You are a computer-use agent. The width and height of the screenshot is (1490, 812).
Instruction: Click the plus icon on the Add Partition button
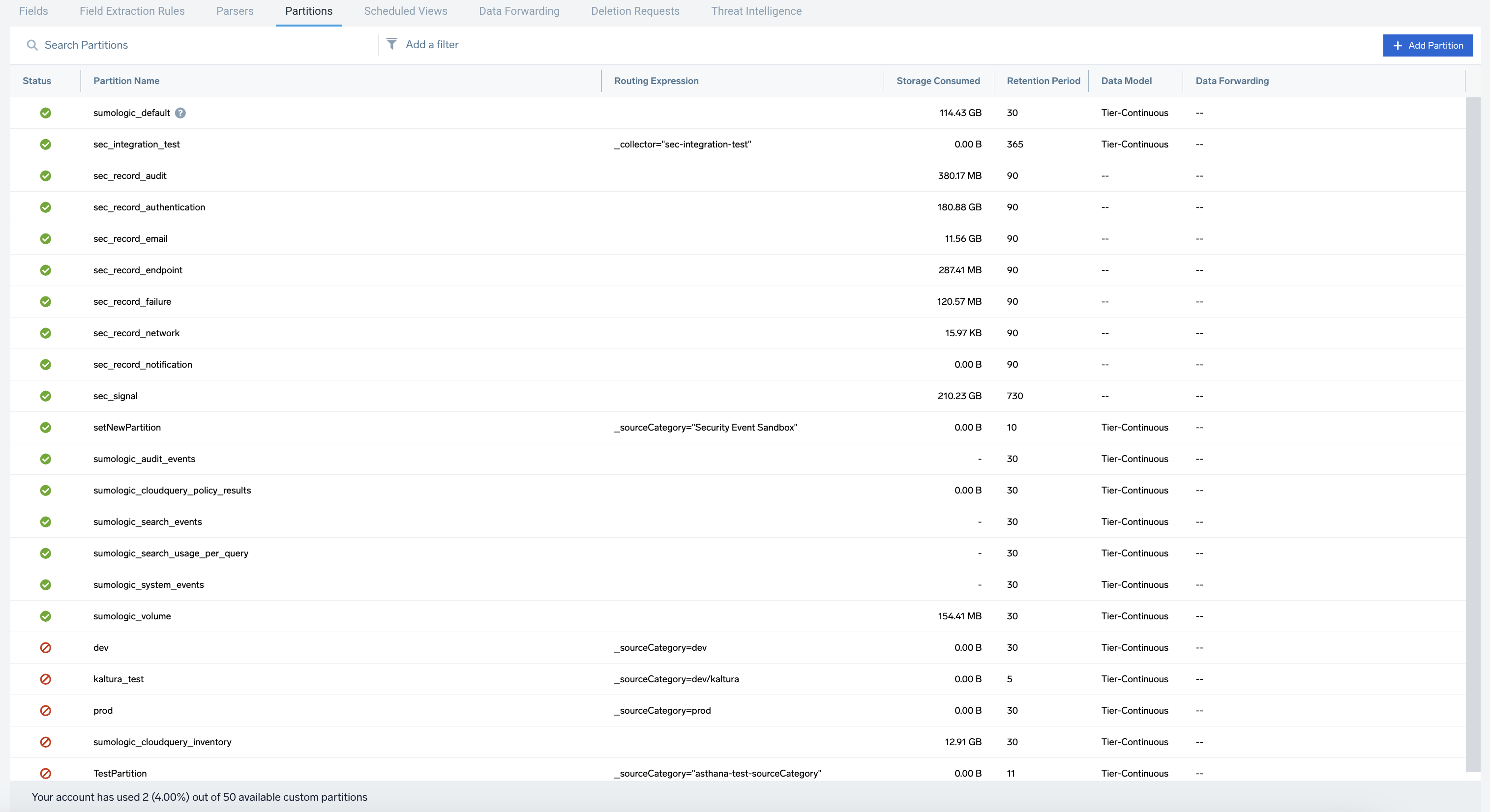(1398, 45)
